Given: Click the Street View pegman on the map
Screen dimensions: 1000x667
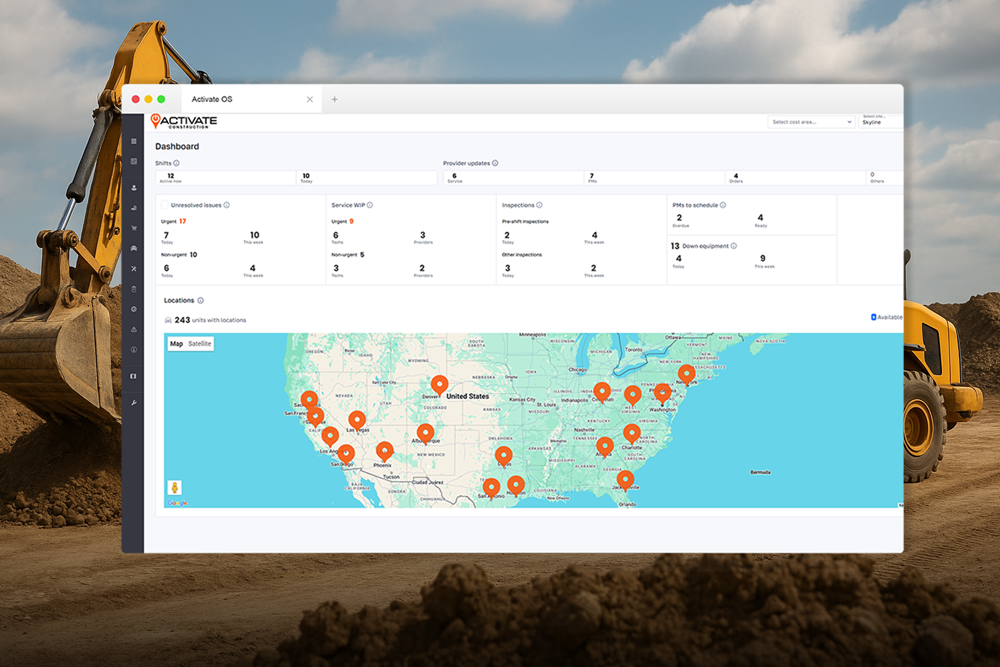Looking at the screenshot, I should 175,488.
